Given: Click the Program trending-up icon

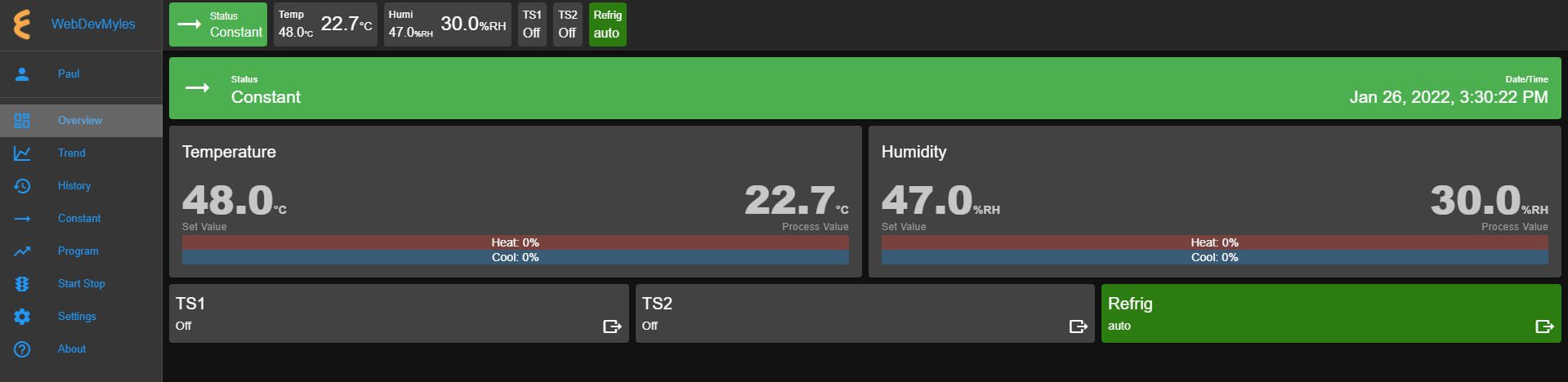Looking at the screenshot, I should tap(22, 251).
